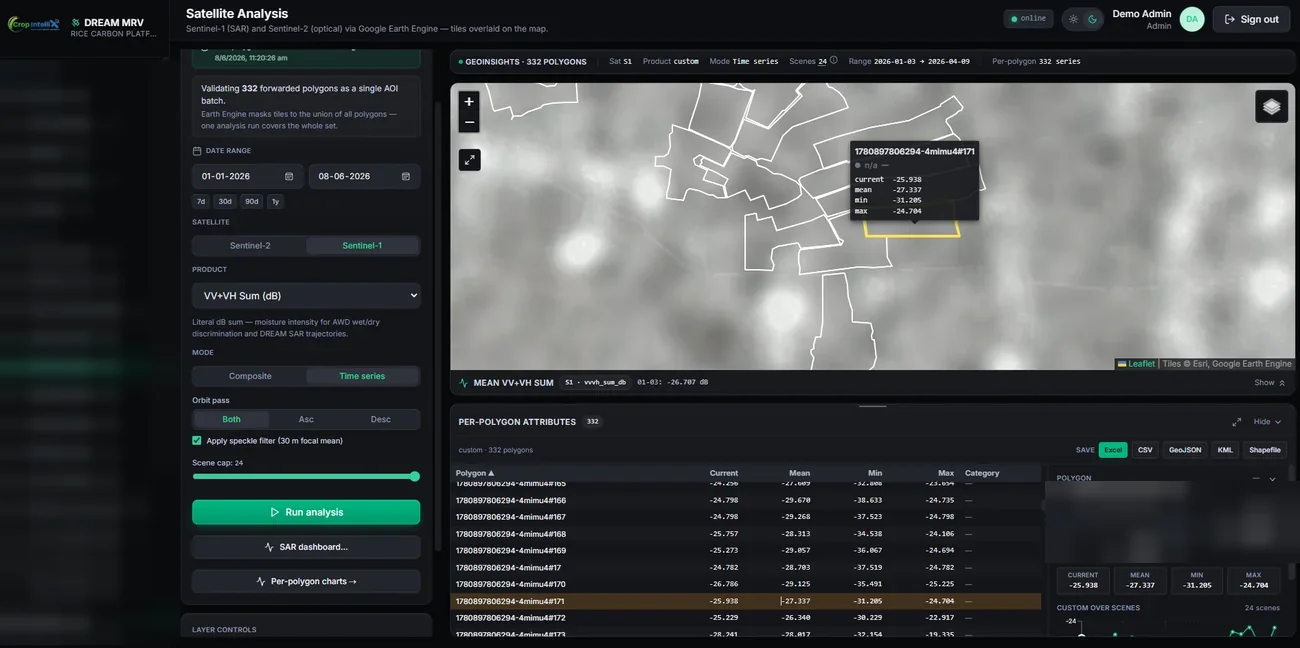Click the yellow highlighted polygon on map

click(x=912, y=229)
